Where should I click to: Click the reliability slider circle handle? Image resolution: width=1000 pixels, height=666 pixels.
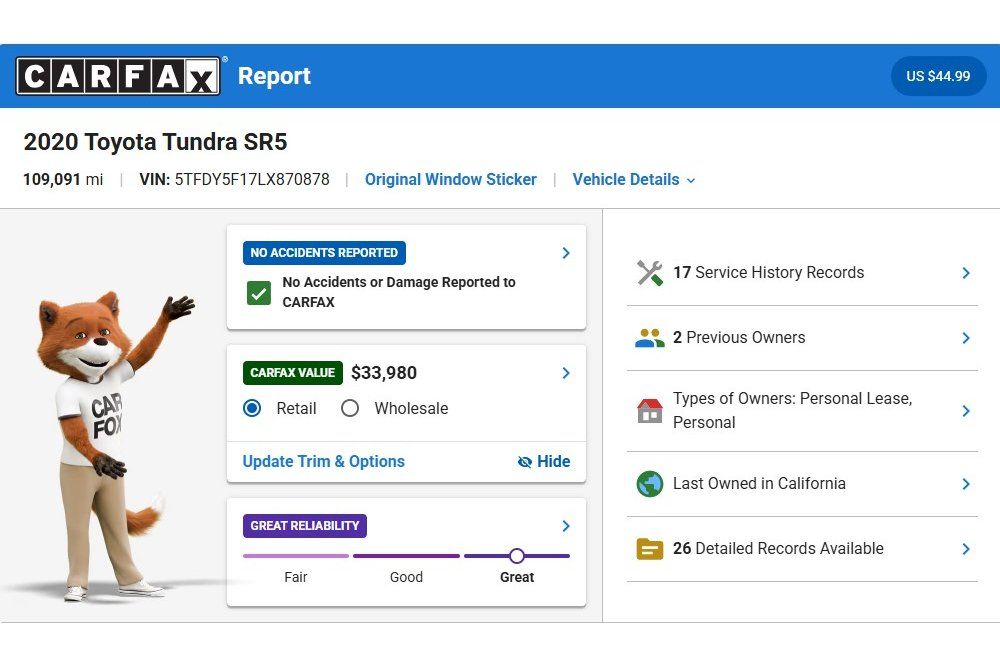[x=517, y=556]
